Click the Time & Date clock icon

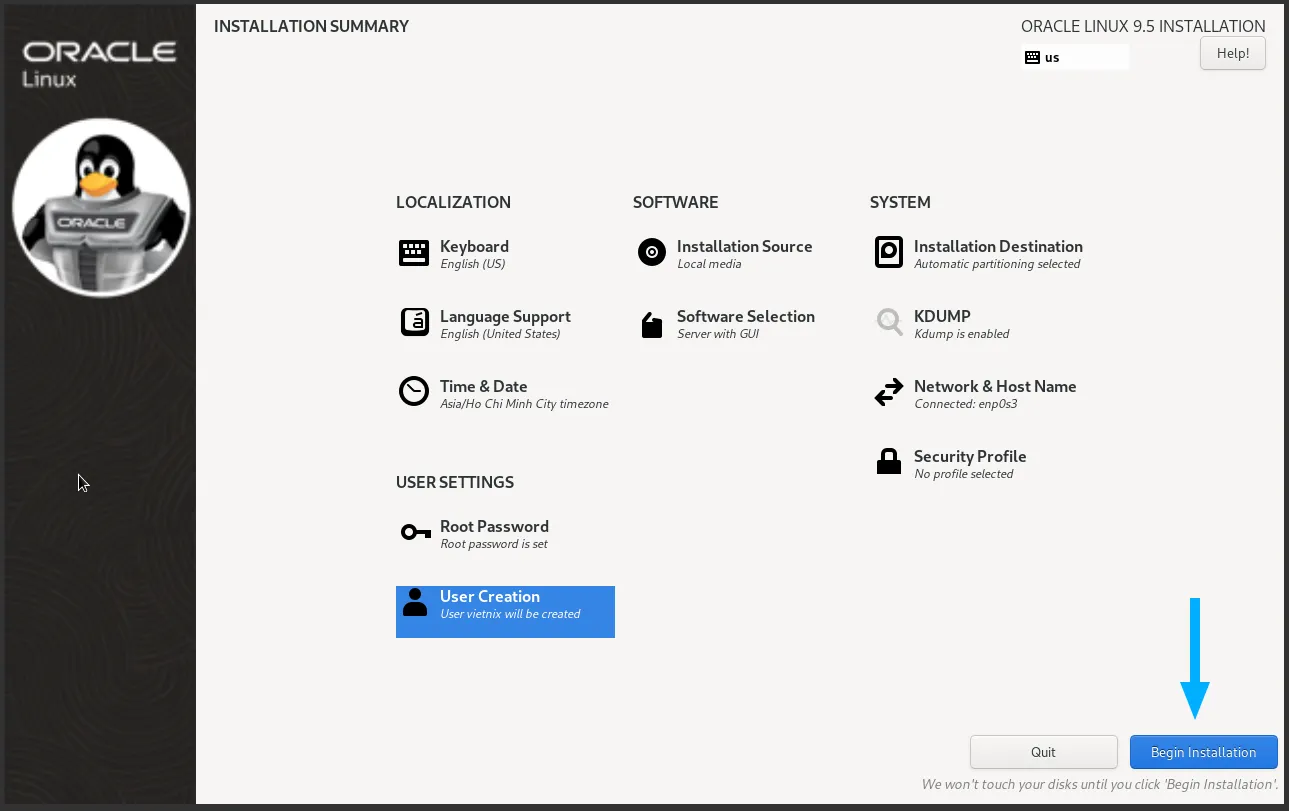tap(414, 392)
